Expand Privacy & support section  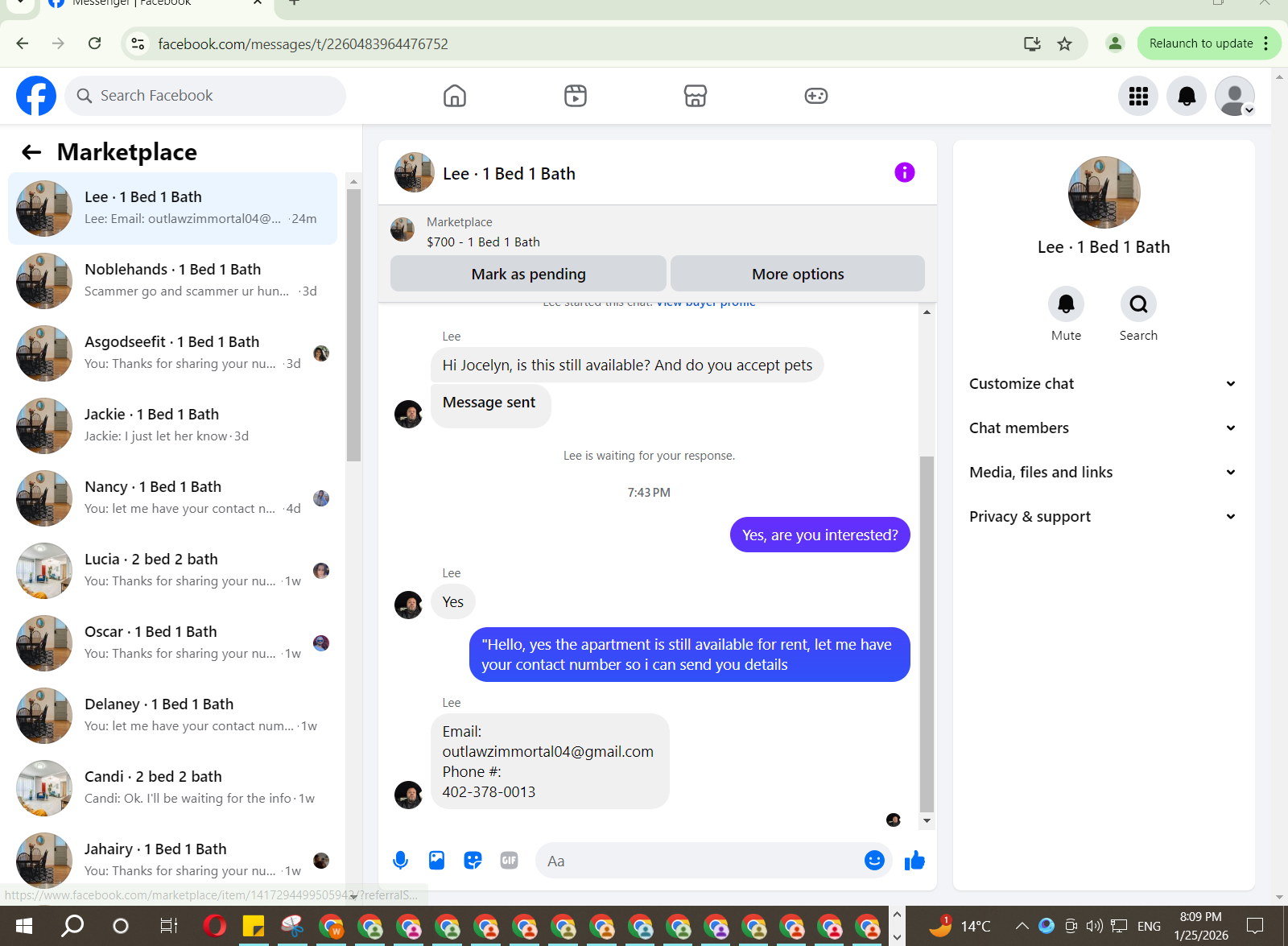click(x=1102, y=517)
